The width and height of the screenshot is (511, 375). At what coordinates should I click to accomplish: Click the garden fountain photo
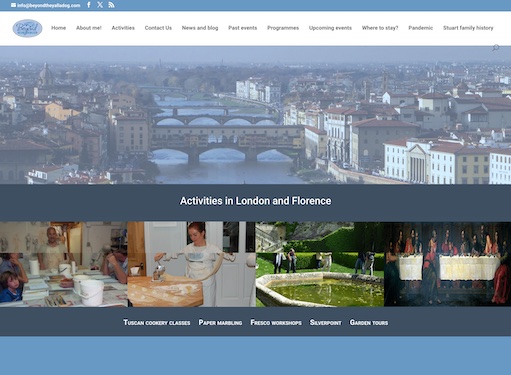pos(320,264)
